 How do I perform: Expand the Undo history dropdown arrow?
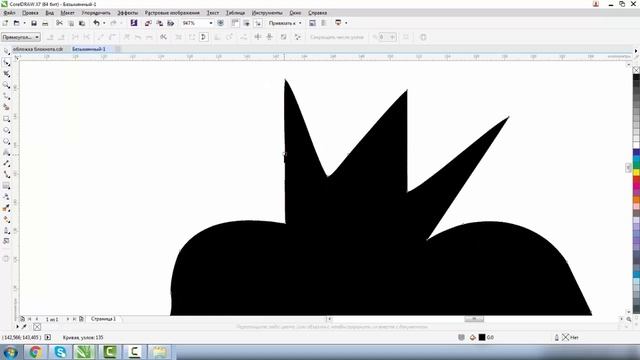[x=104, y=23]
